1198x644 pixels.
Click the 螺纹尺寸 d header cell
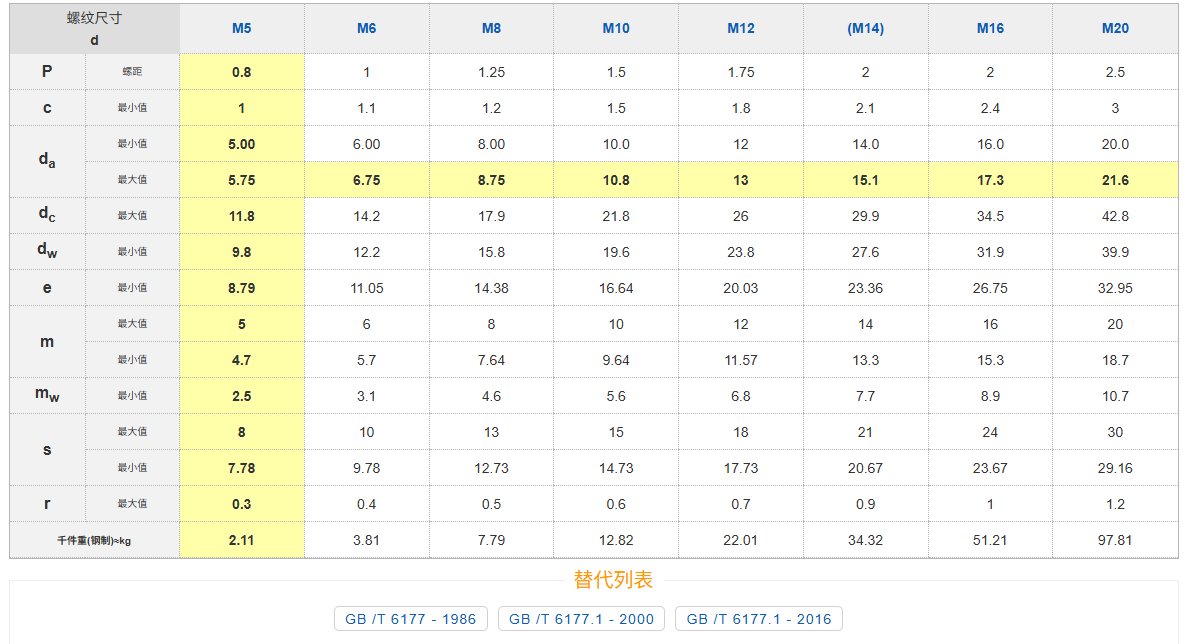[x=95, y=29]
